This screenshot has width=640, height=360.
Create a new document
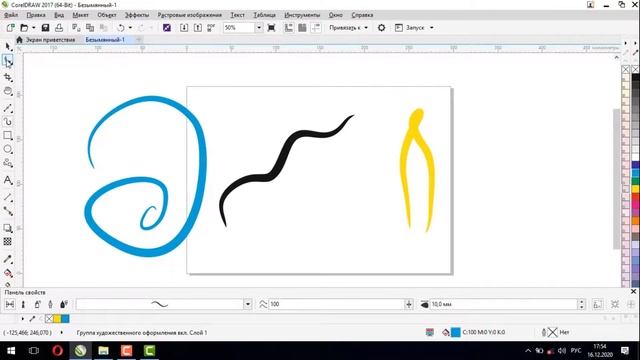(x=10, y=28)
